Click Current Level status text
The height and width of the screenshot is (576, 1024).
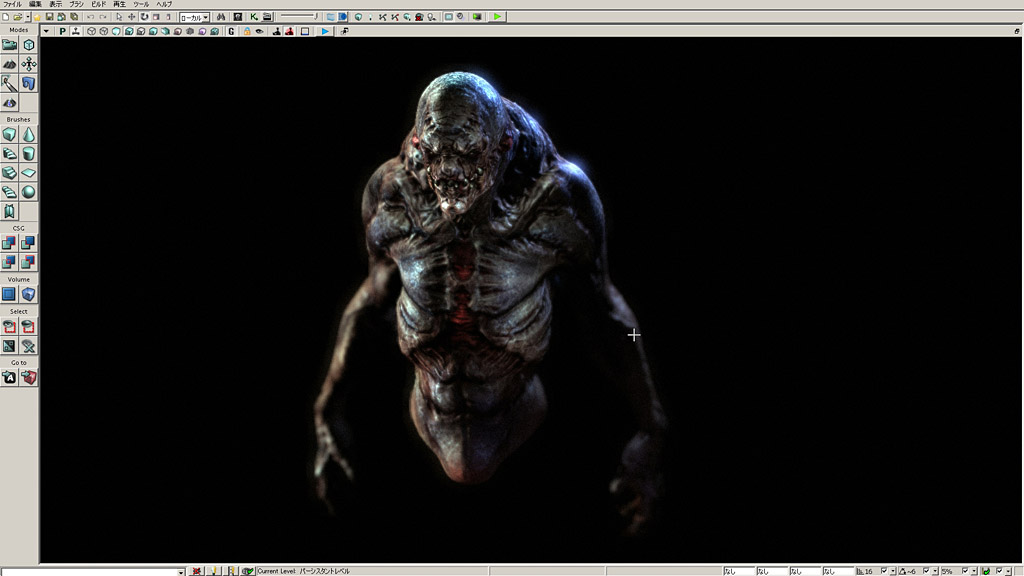(x=304, y=571)
